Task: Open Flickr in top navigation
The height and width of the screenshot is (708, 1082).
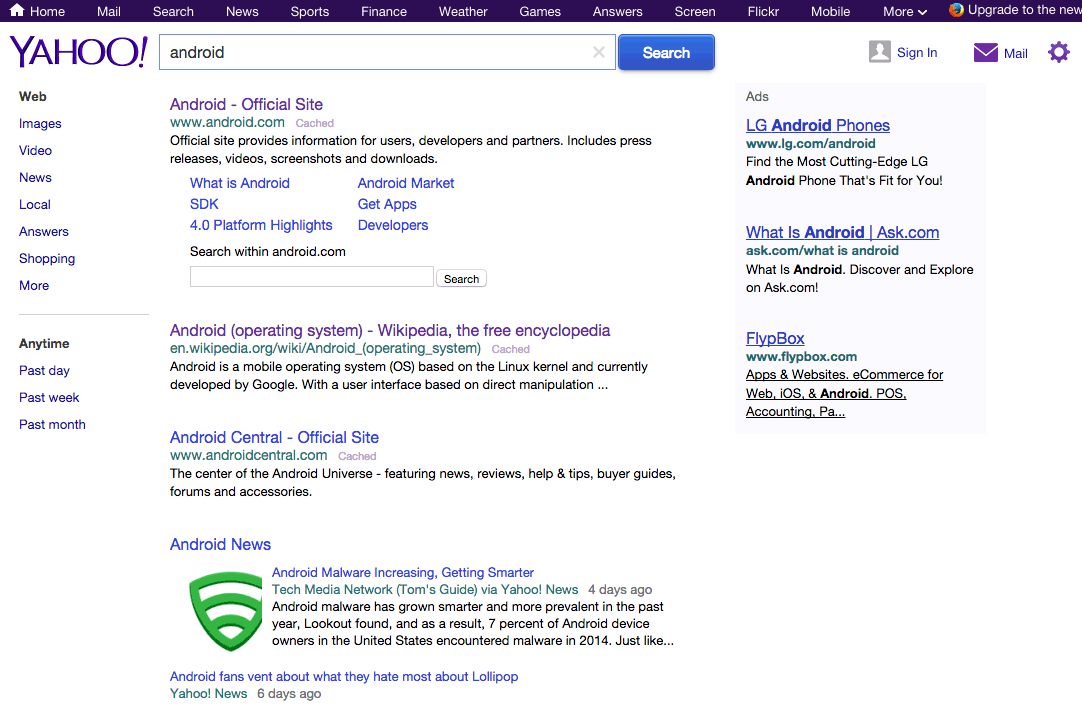Action: (x=763, y=12)
